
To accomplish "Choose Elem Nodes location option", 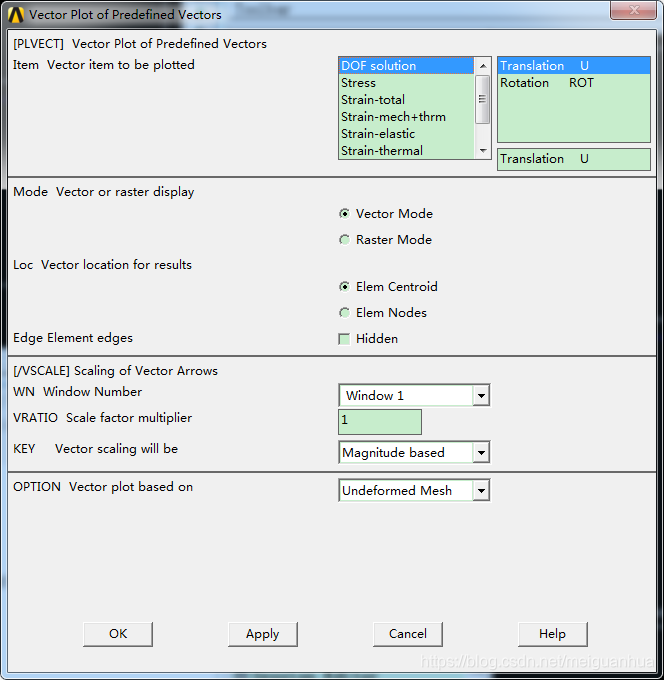I will 345,313.
